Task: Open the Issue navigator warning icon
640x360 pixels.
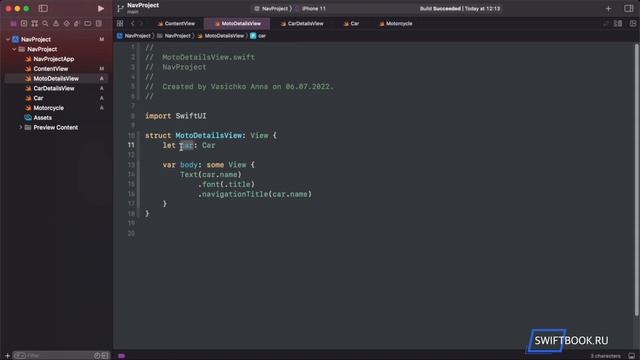Action: (x=56, y=24)
